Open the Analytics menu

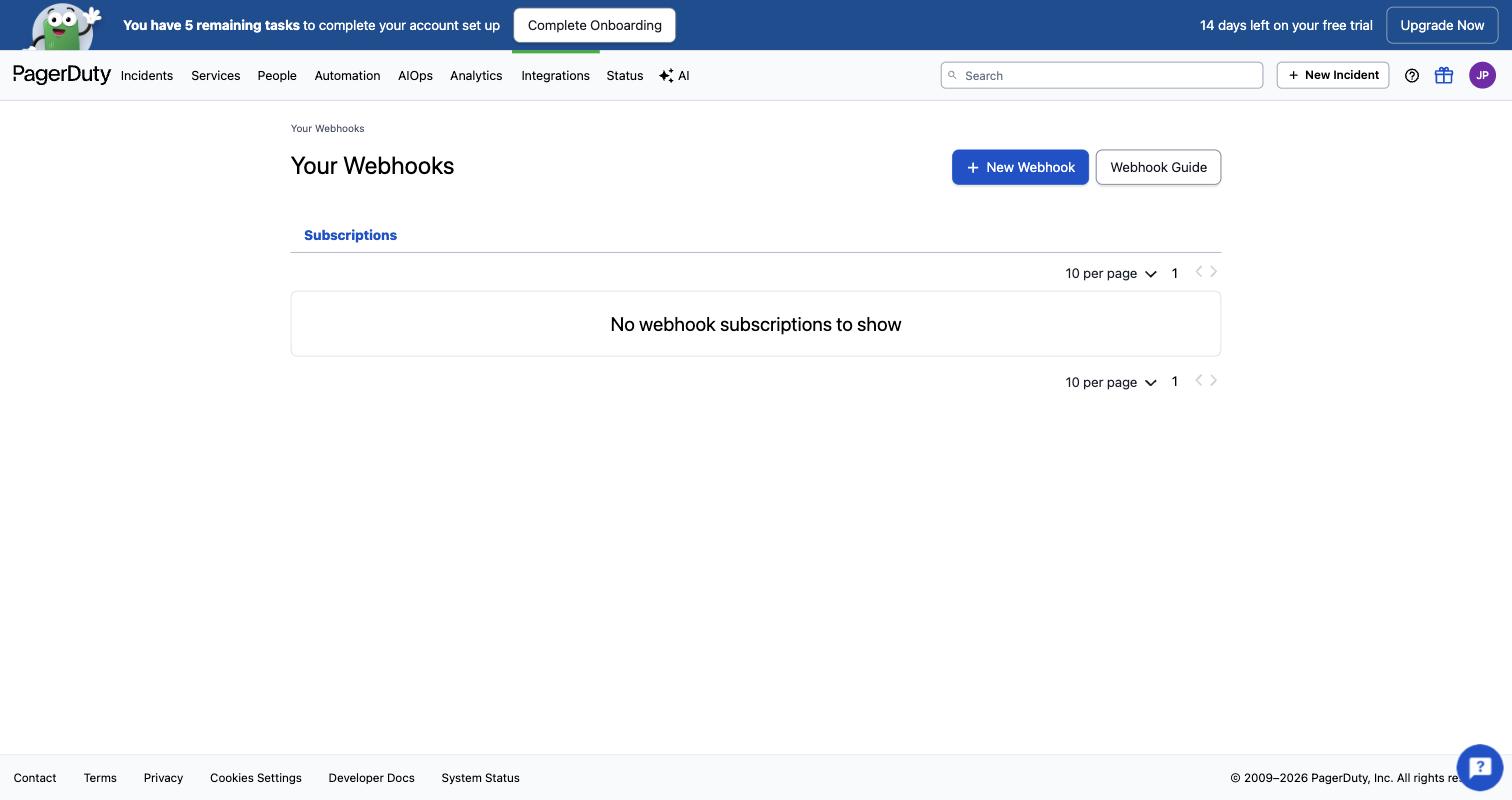(476, 75)
